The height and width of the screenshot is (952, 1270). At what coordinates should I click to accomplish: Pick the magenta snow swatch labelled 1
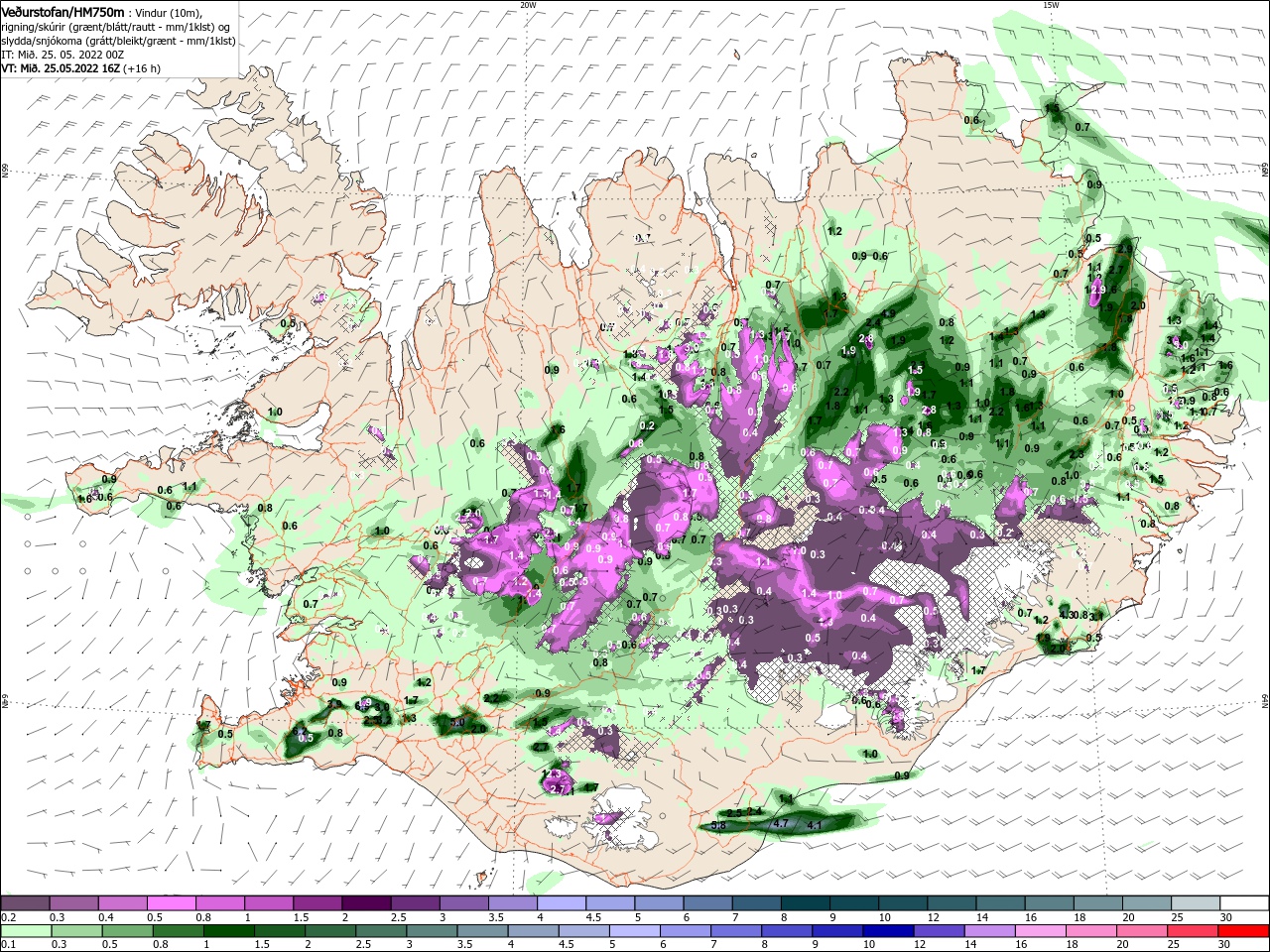tap(268, 903)
